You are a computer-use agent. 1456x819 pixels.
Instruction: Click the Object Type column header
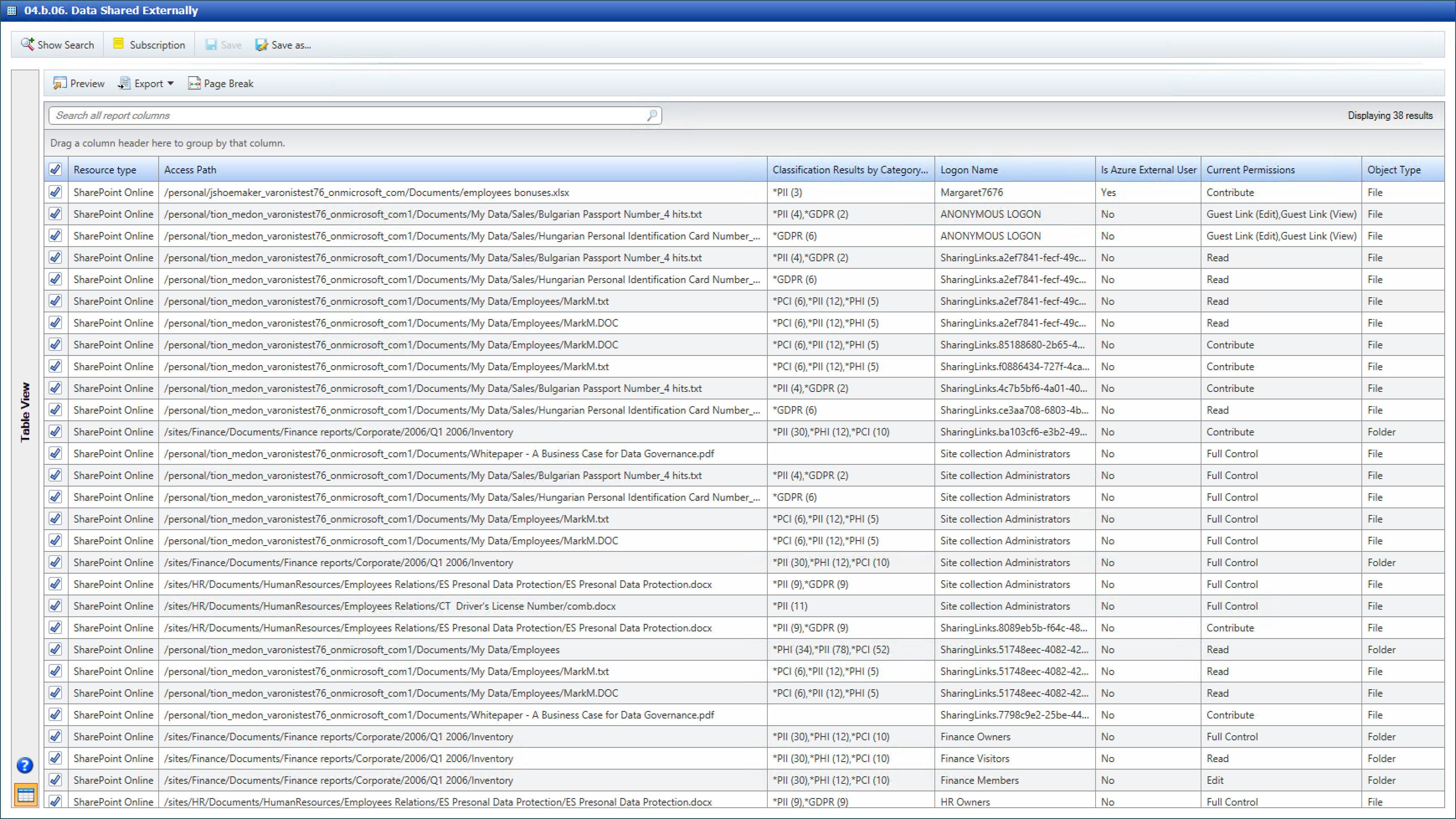(1393, 170)
